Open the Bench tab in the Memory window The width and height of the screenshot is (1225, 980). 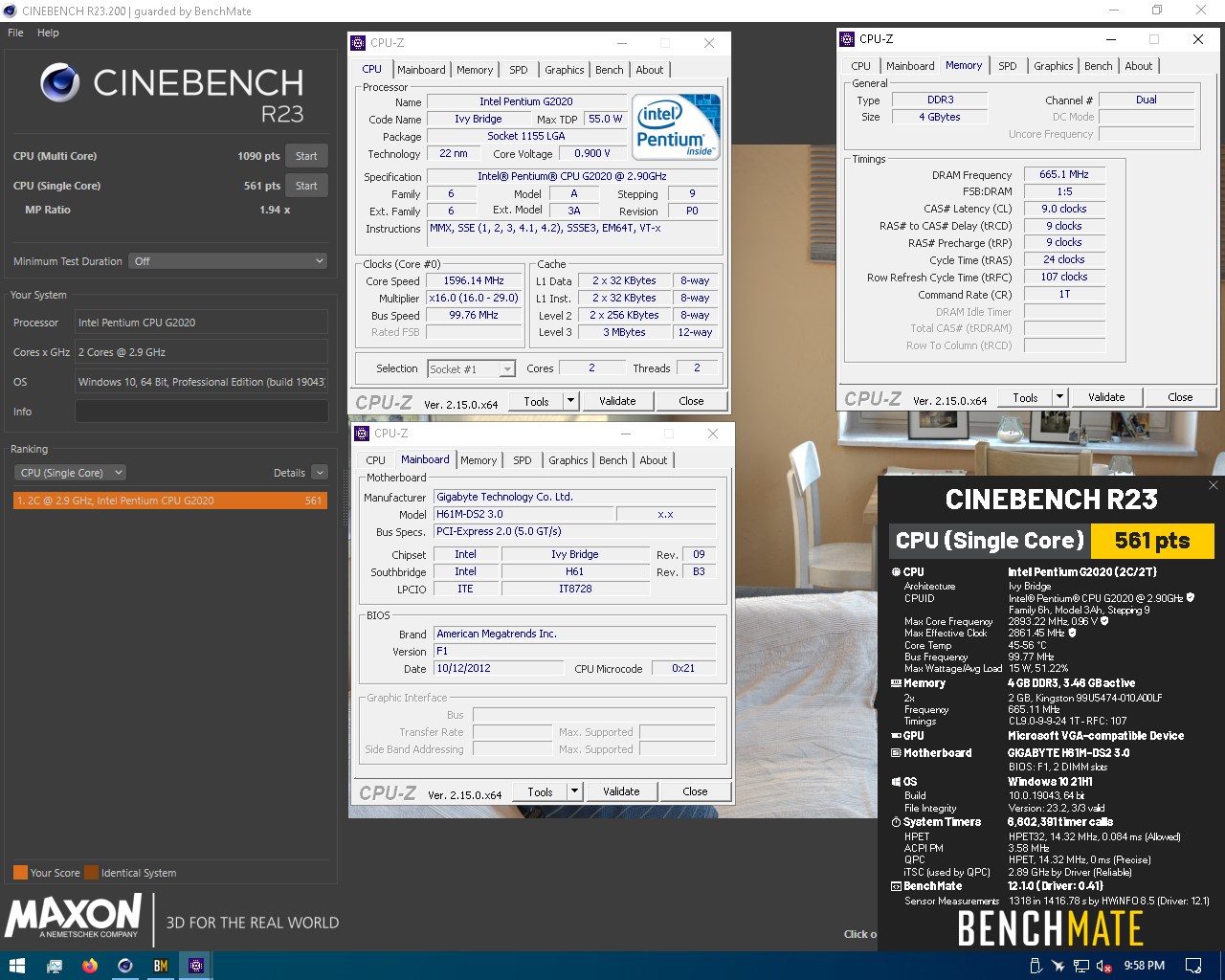1099,66
